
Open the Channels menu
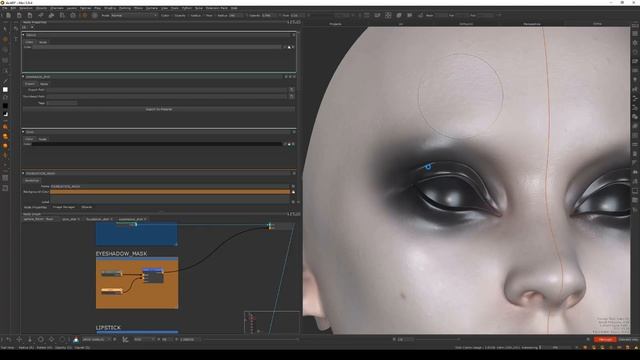[x=57, y=8]
